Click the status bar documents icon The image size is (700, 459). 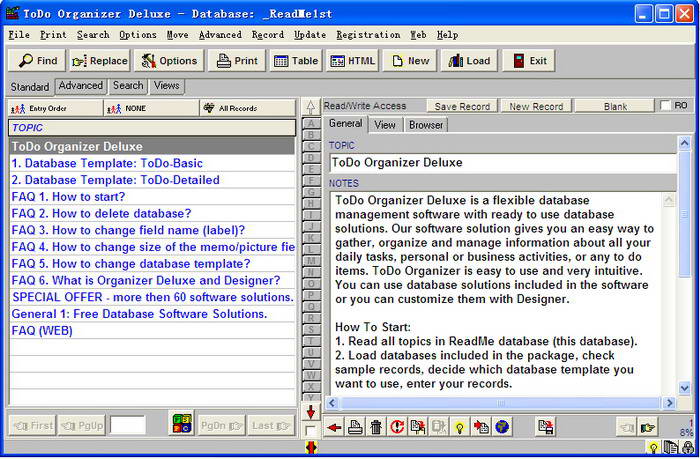point(671,447)
